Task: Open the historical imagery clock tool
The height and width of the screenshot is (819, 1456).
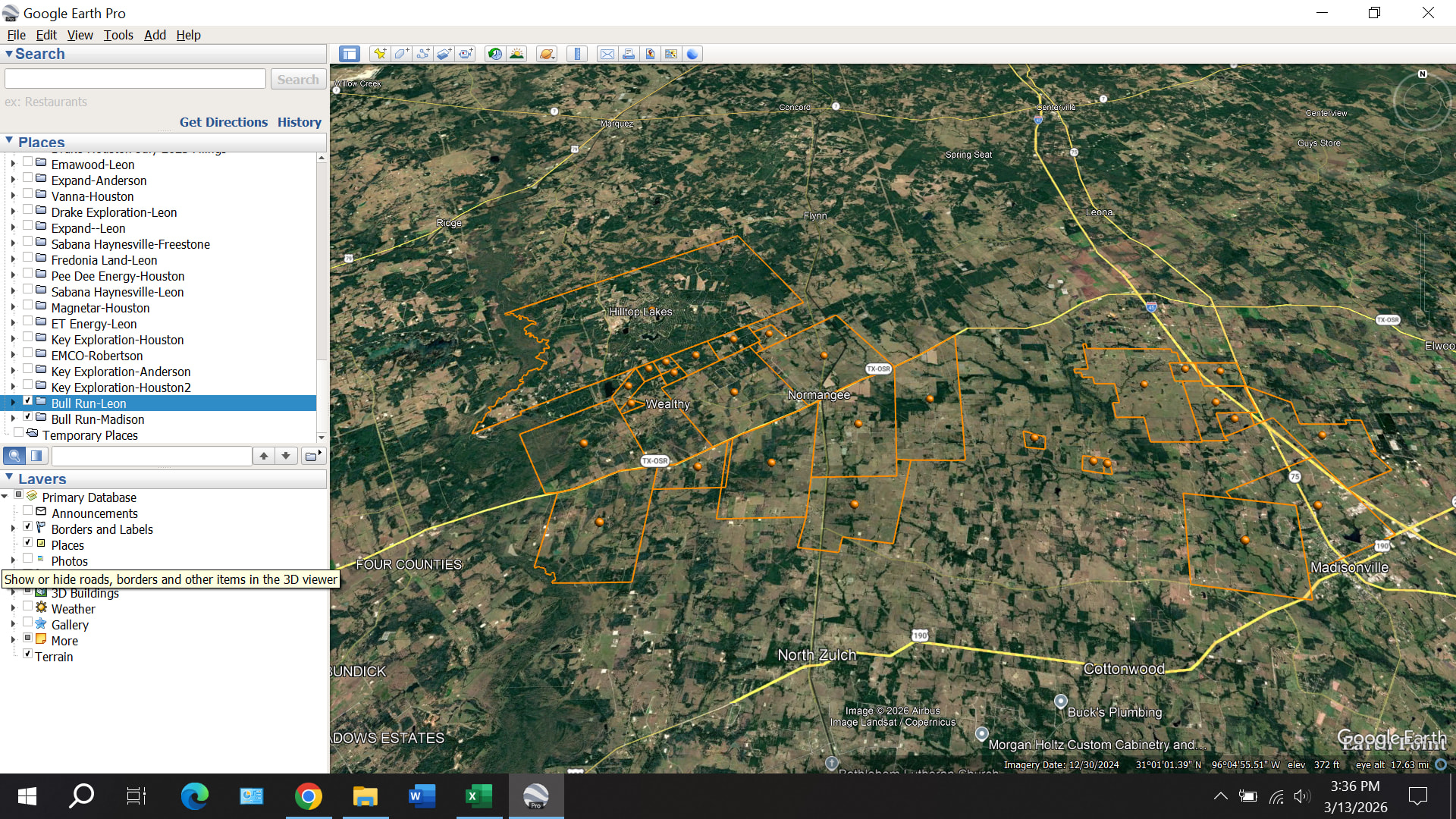Action: click(x=495, y=54)
